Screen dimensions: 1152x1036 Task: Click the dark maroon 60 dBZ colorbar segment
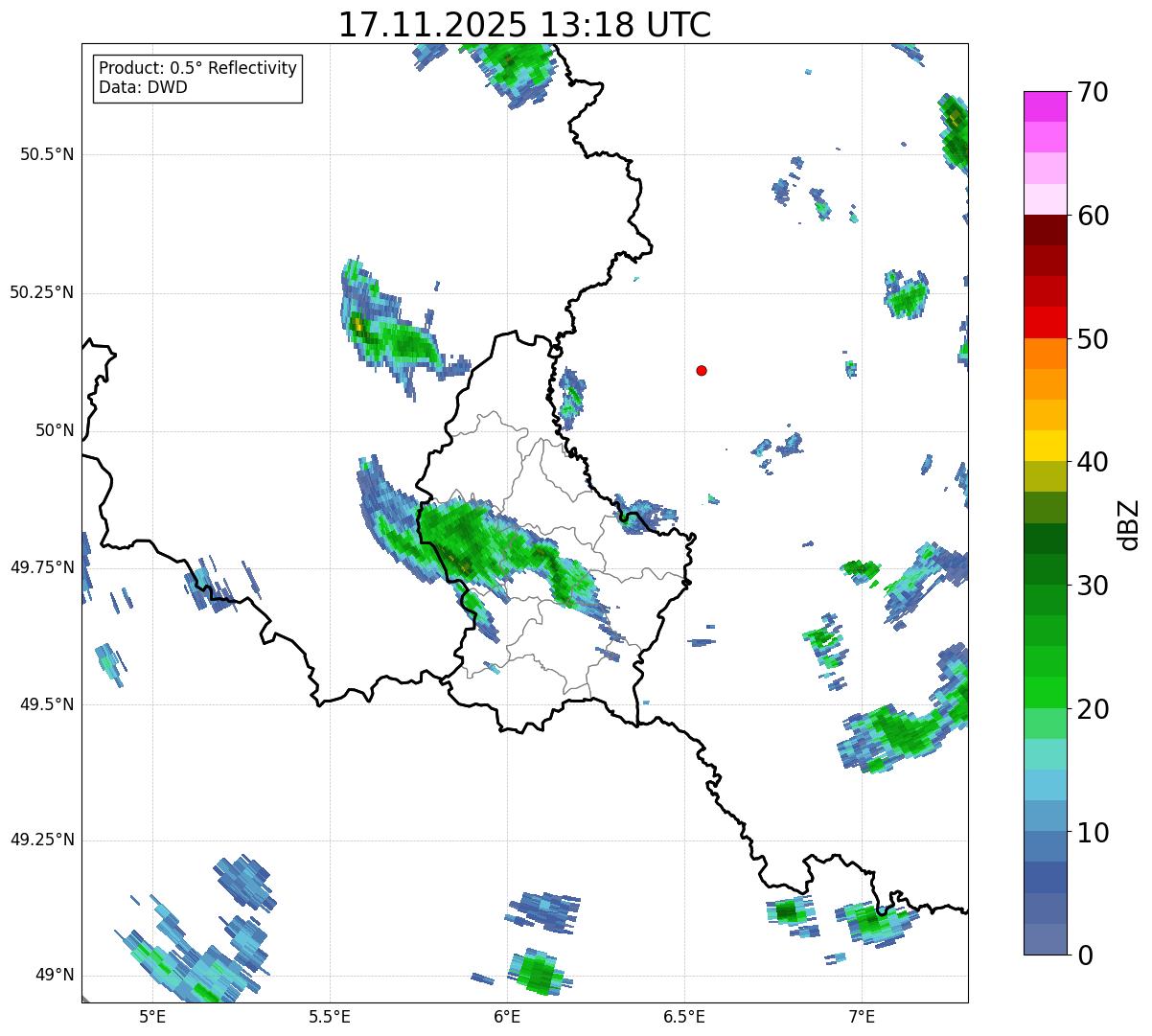click(x=1045, y=230)
